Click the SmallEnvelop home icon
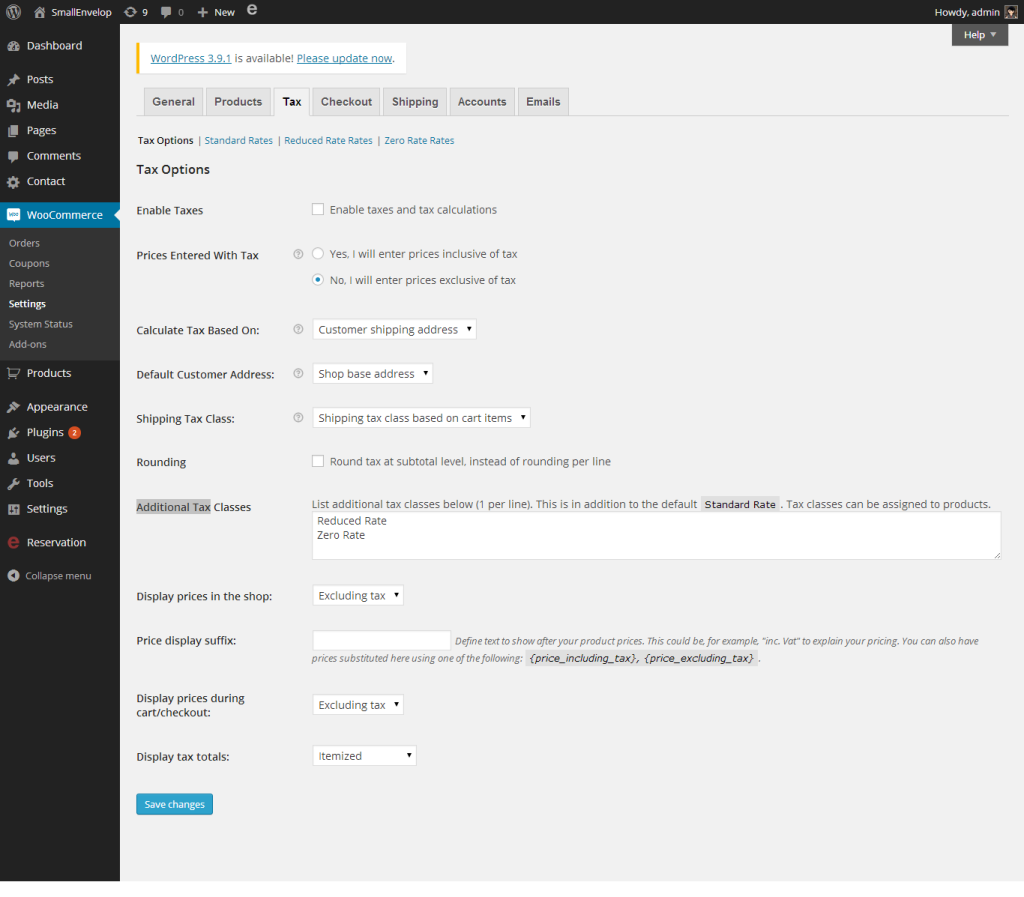This screenshot has width=1024, height=897. [x=40, y=12]
